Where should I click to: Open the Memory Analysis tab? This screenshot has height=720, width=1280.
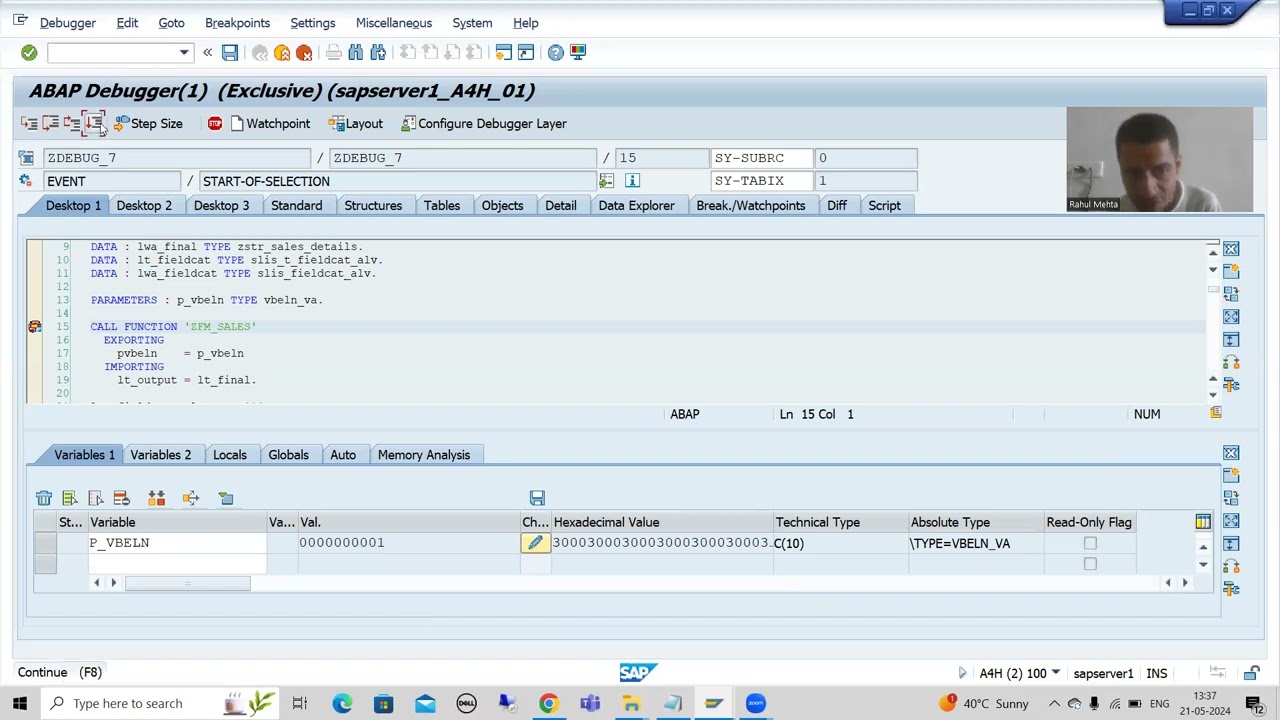click(424, 455)
